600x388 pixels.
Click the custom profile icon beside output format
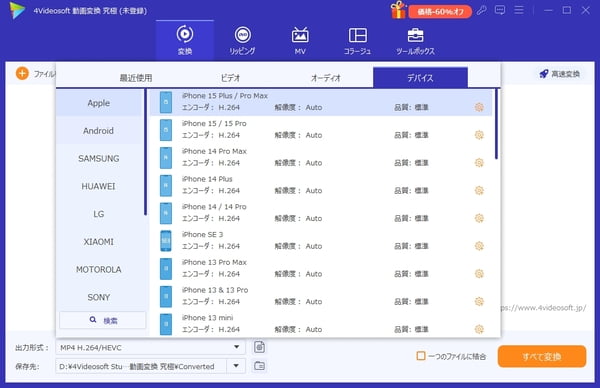[x=259, y=347]
